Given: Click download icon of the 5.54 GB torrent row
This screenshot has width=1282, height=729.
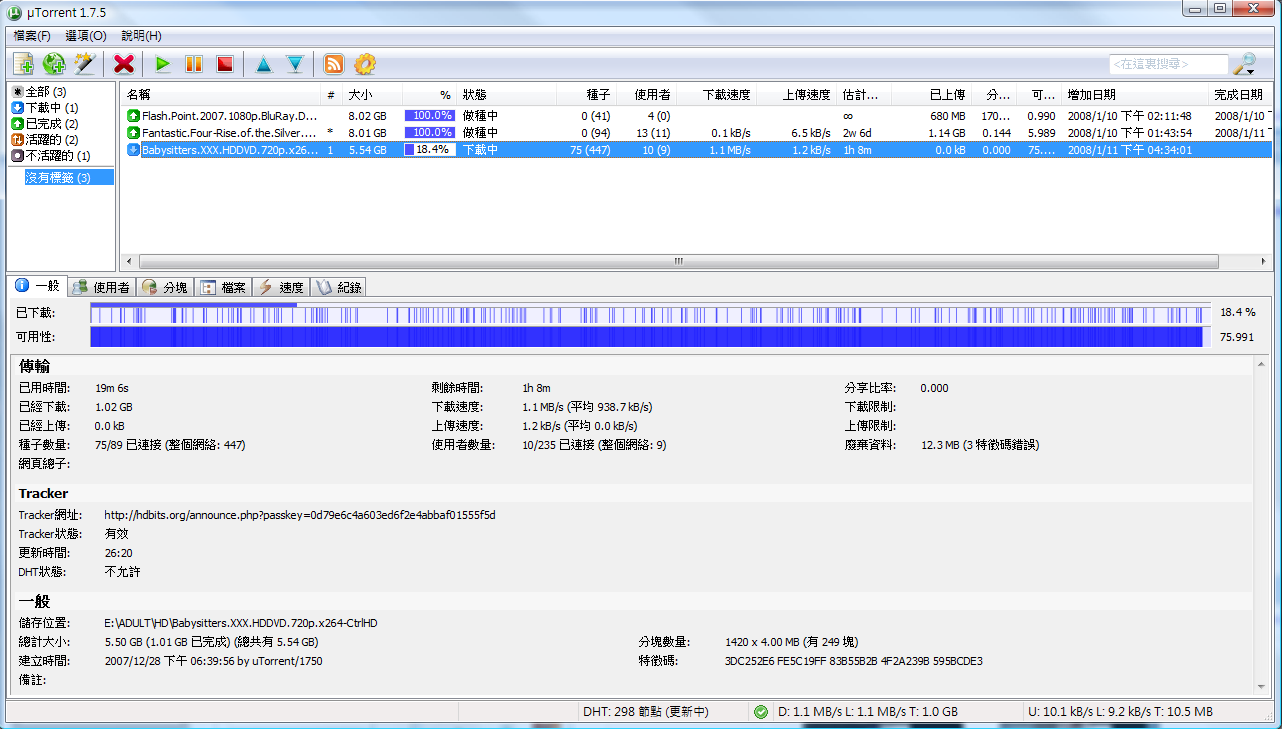Looking at the screenshot, I should pyautogui.click(x=133, y=149).
